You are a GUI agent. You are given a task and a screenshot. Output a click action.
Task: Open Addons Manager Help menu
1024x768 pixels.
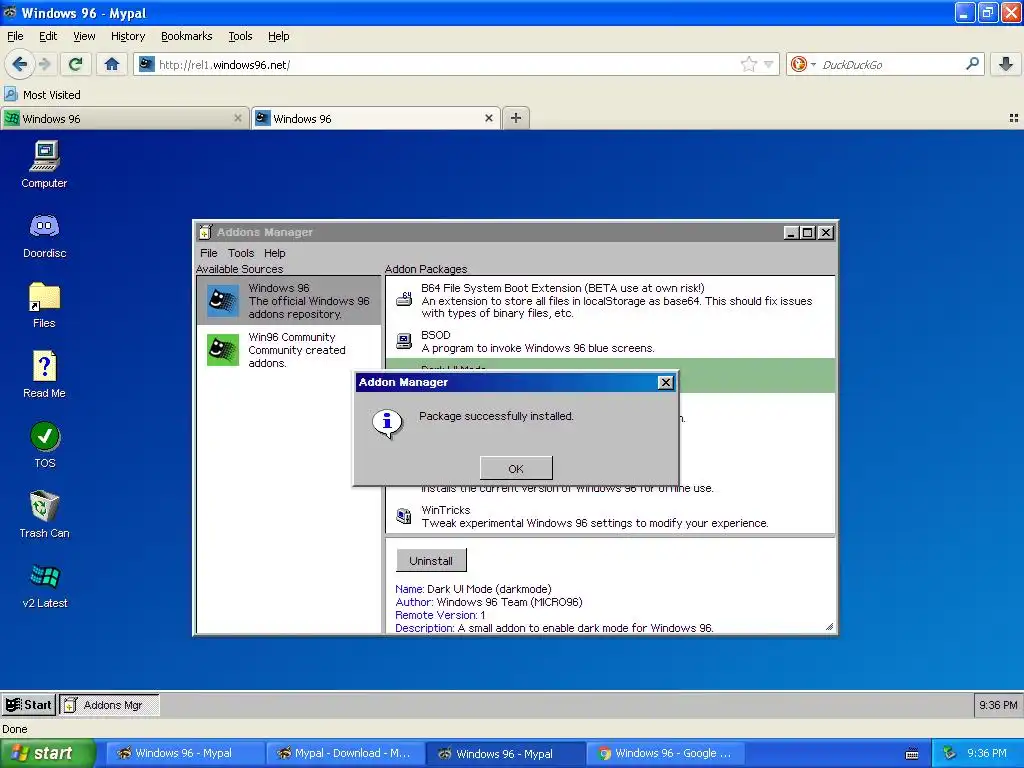pos(275,253)
